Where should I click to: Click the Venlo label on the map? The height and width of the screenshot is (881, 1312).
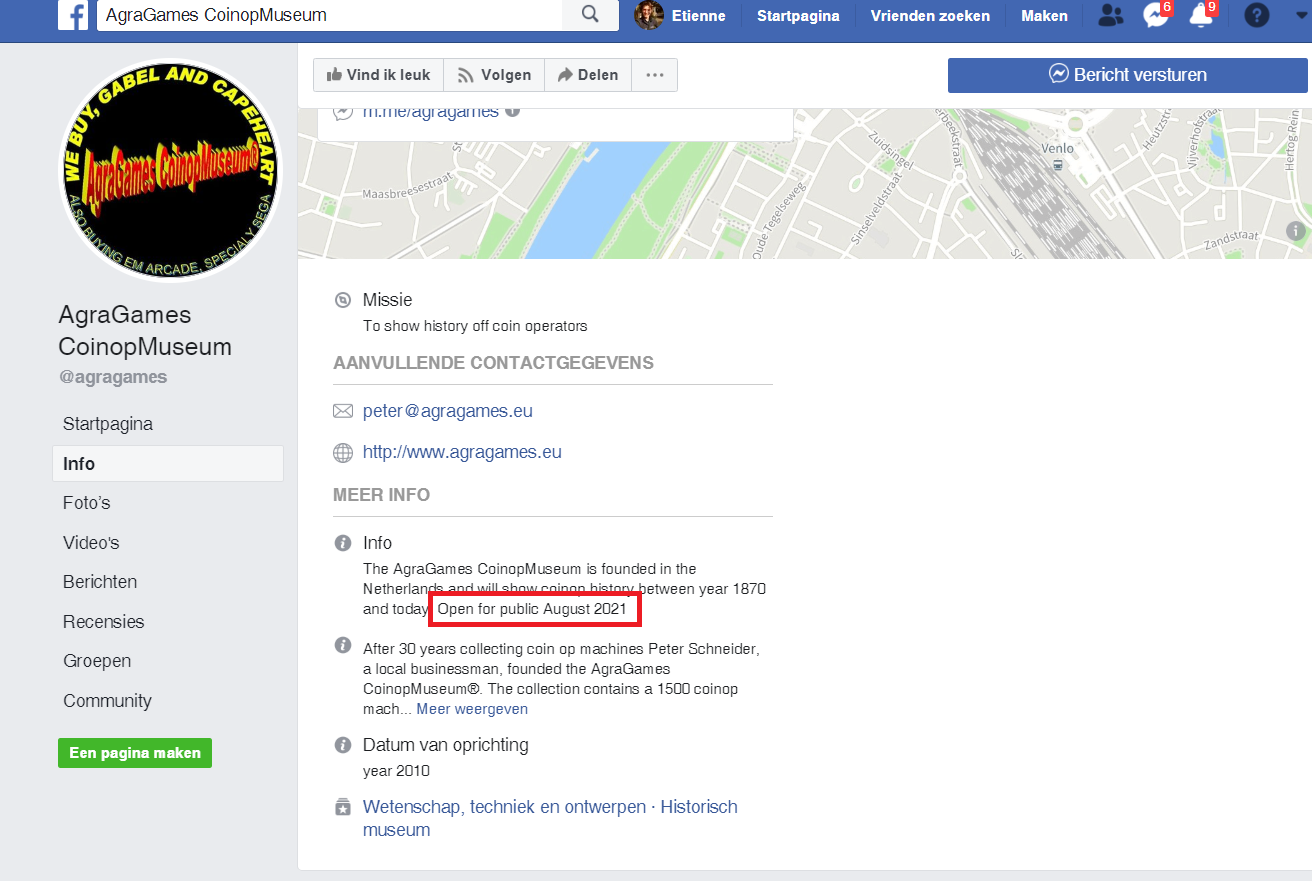pyautogui.click(x=1057, y=148)
